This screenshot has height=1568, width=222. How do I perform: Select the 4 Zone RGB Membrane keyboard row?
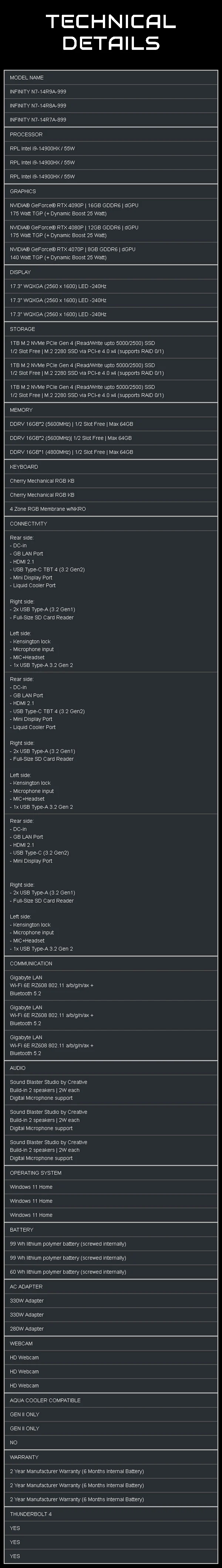click(48, 509)
